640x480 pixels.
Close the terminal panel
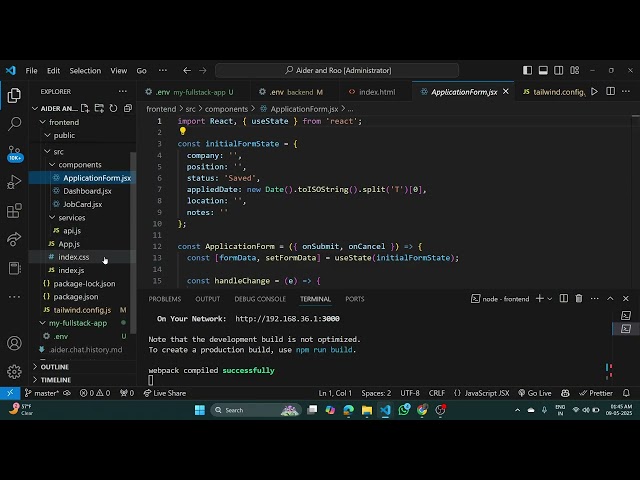click(626, 299)
